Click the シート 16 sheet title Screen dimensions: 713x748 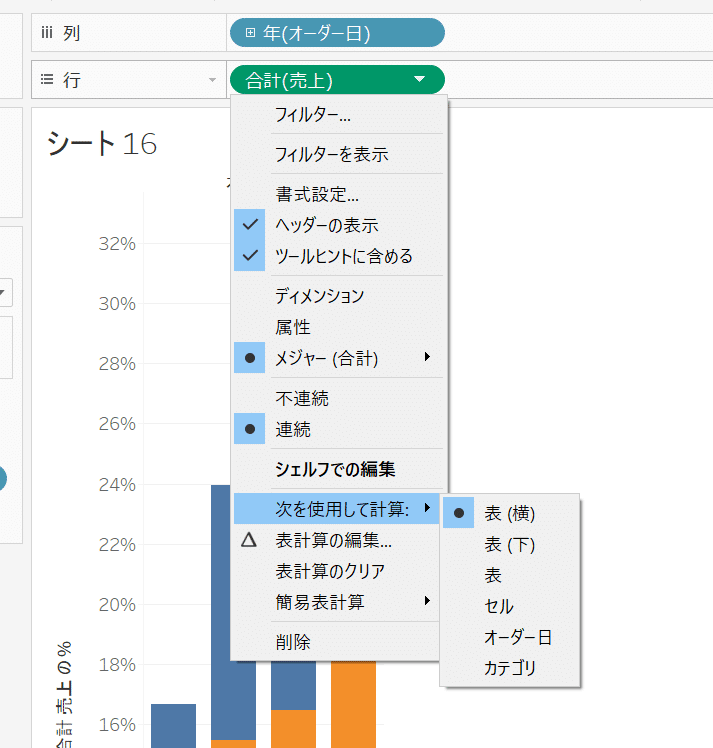pos(102,144)
